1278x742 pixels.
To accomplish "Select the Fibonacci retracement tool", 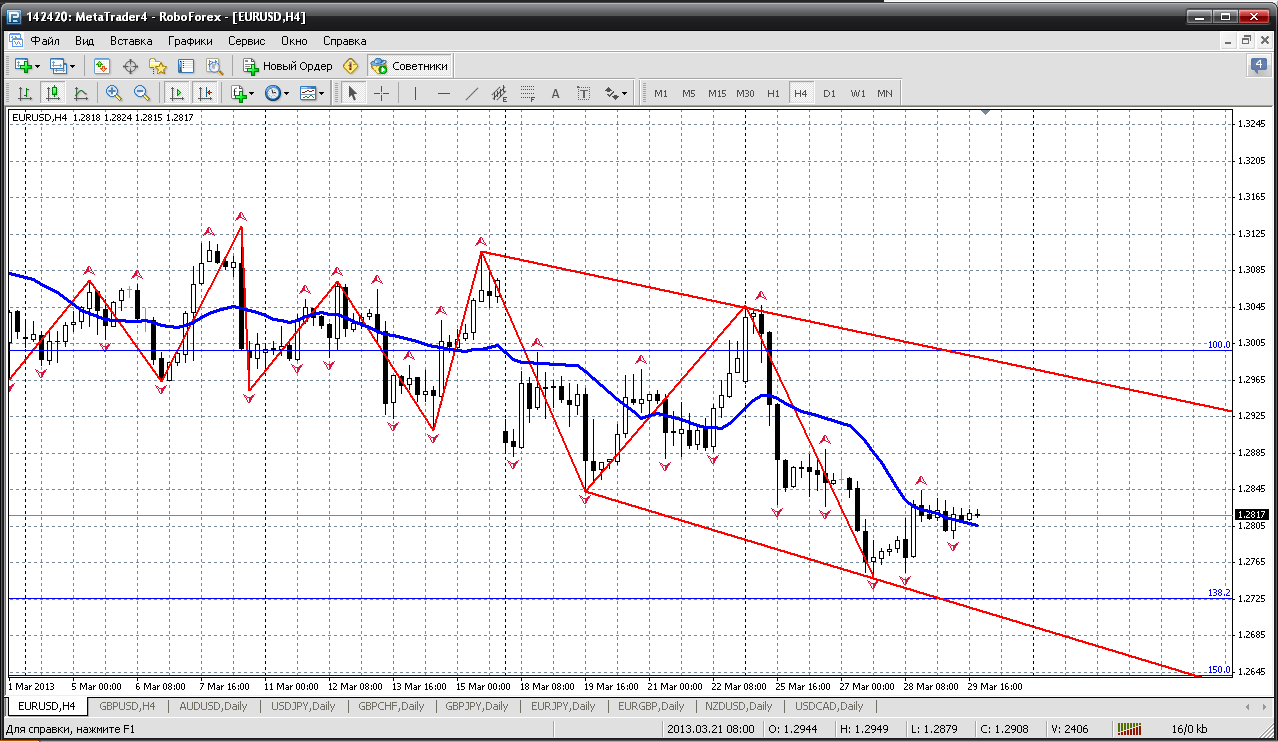I will click(x=527, y=93).
